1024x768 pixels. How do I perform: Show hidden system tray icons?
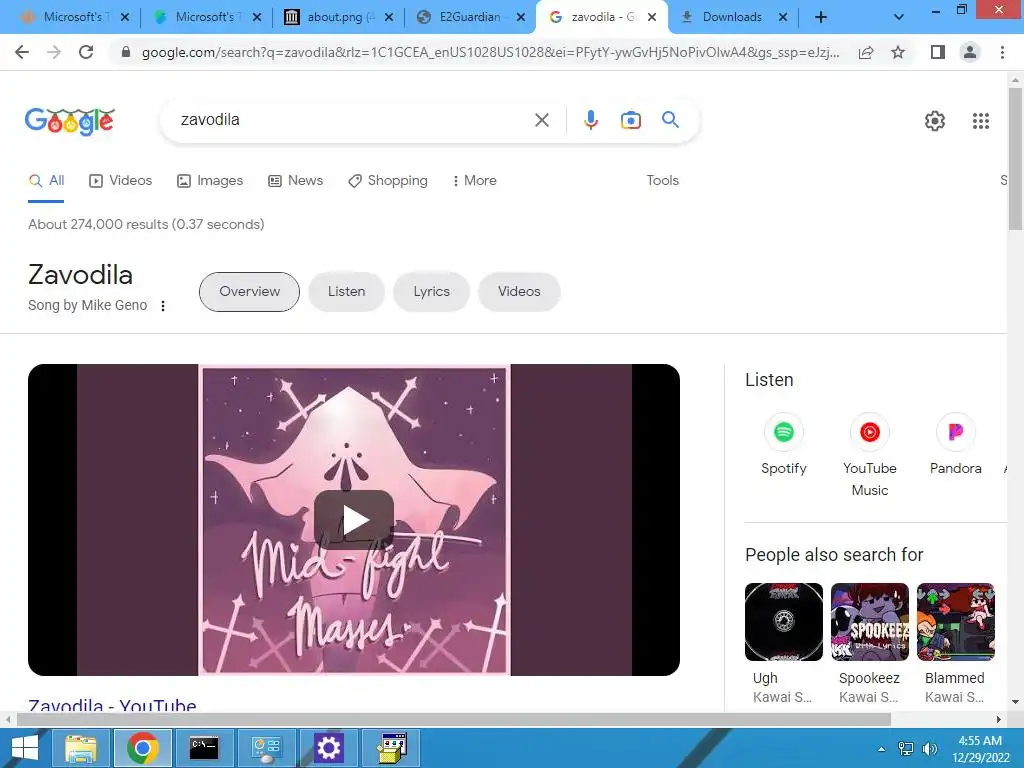(x=882, y=749)
